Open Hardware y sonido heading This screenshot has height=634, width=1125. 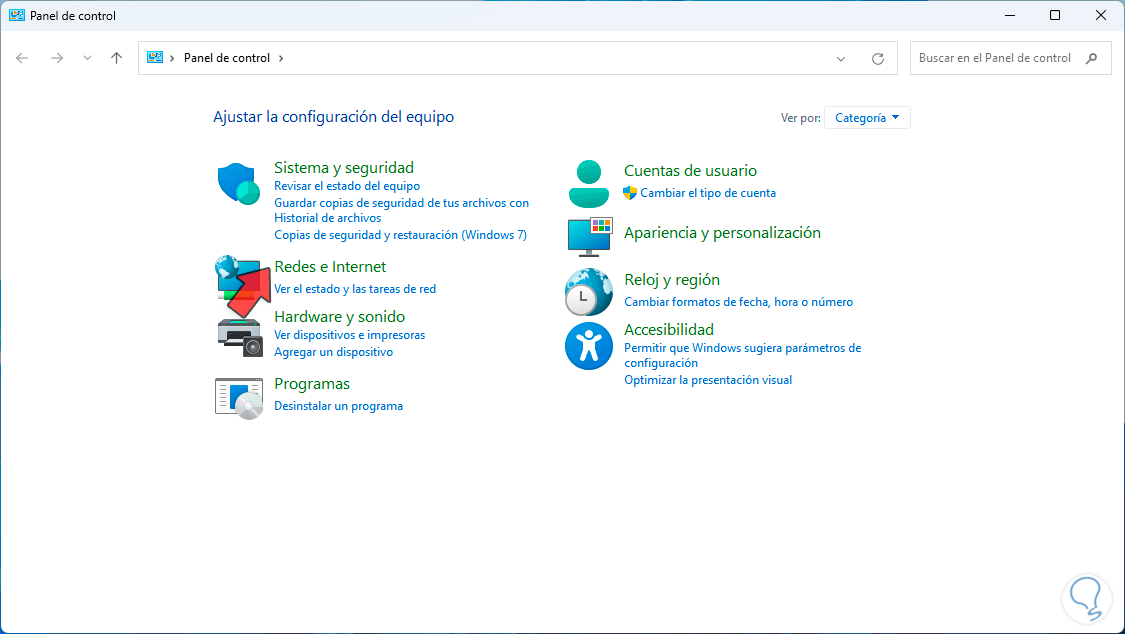[339, 316]
